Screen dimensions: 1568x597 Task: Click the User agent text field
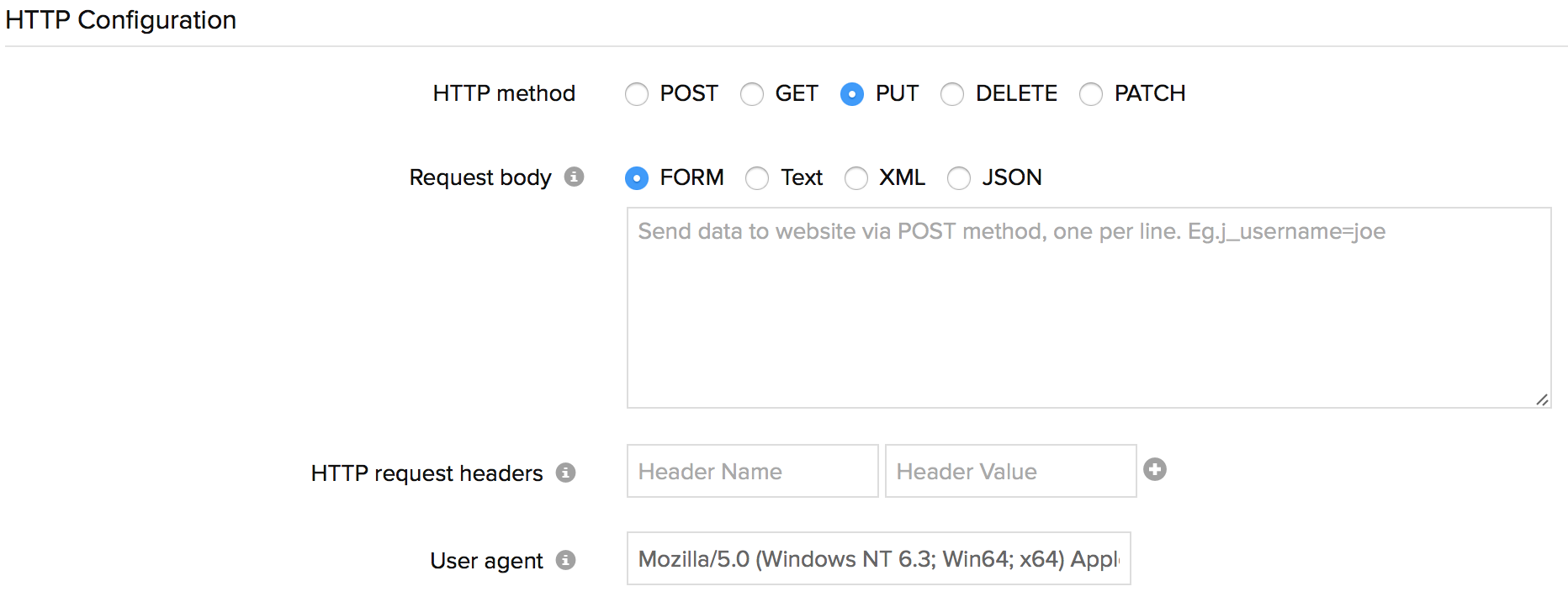[x=878, y=558]
